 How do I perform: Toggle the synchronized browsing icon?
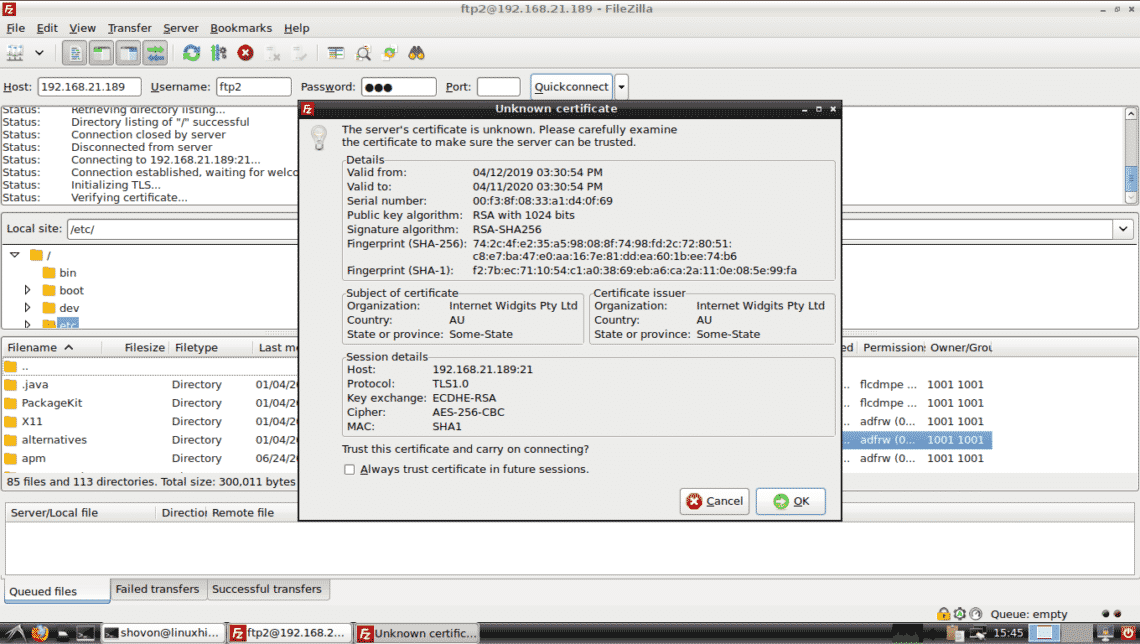click(x=387, y=53)
